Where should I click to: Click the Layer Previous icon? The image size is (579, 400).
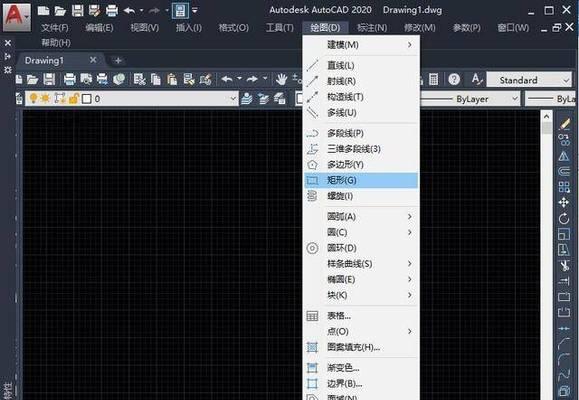click(x=263, y=99)
